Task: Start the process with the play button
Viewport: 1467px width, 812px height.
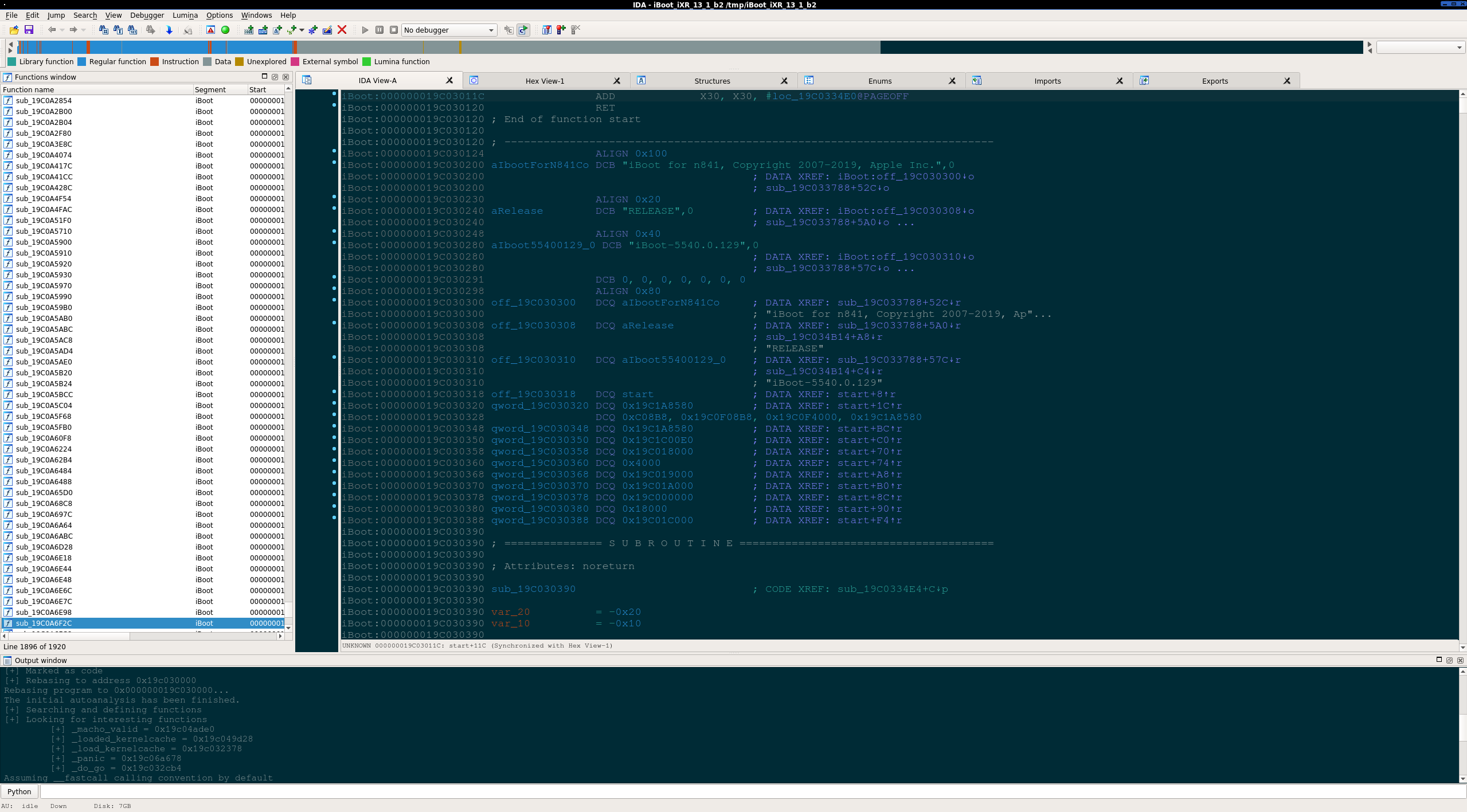Action: click(x=365, y=30)
